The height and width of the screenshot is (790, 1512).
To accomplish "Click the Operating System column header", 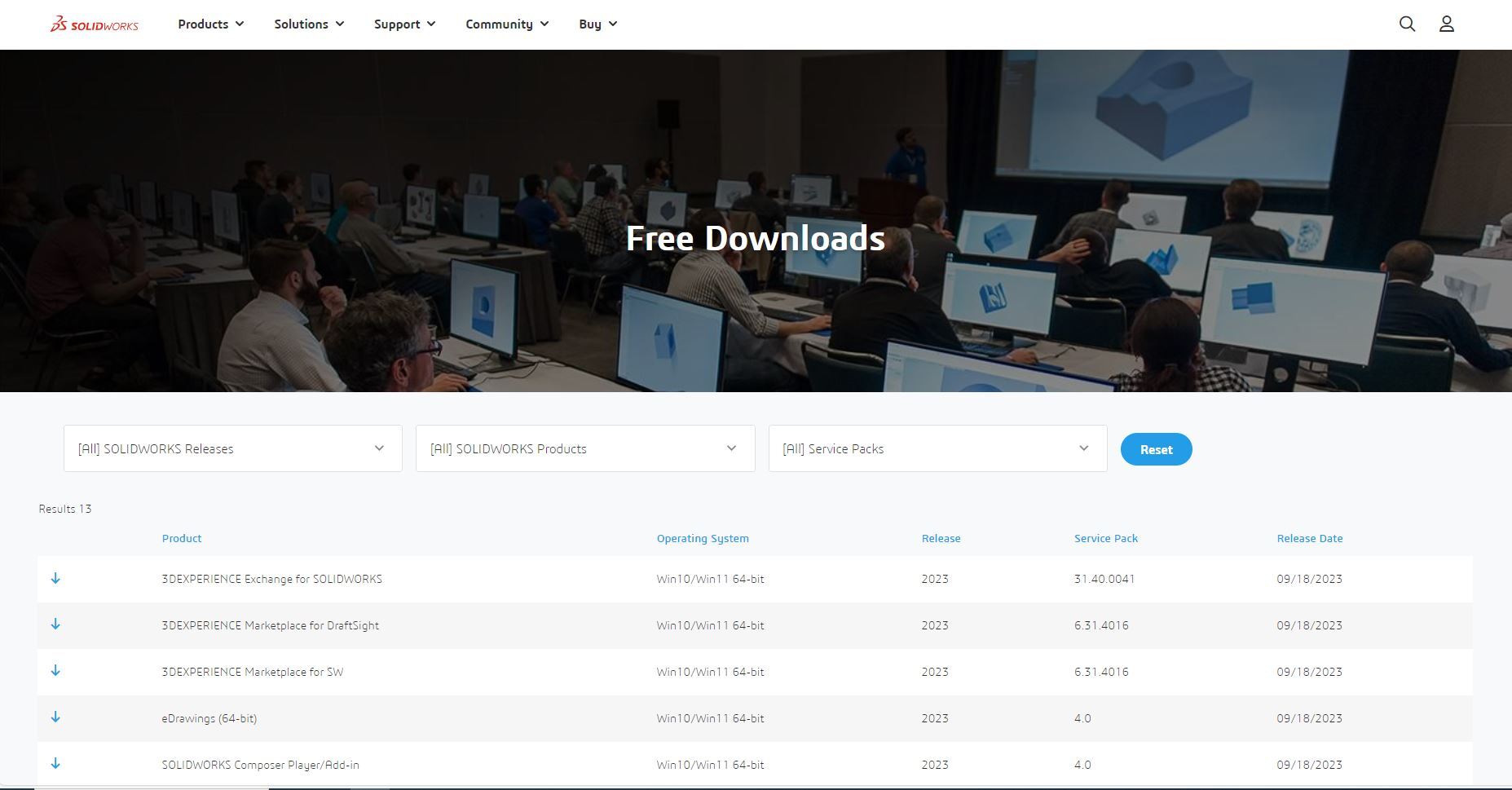I will [x=702, y=538].
